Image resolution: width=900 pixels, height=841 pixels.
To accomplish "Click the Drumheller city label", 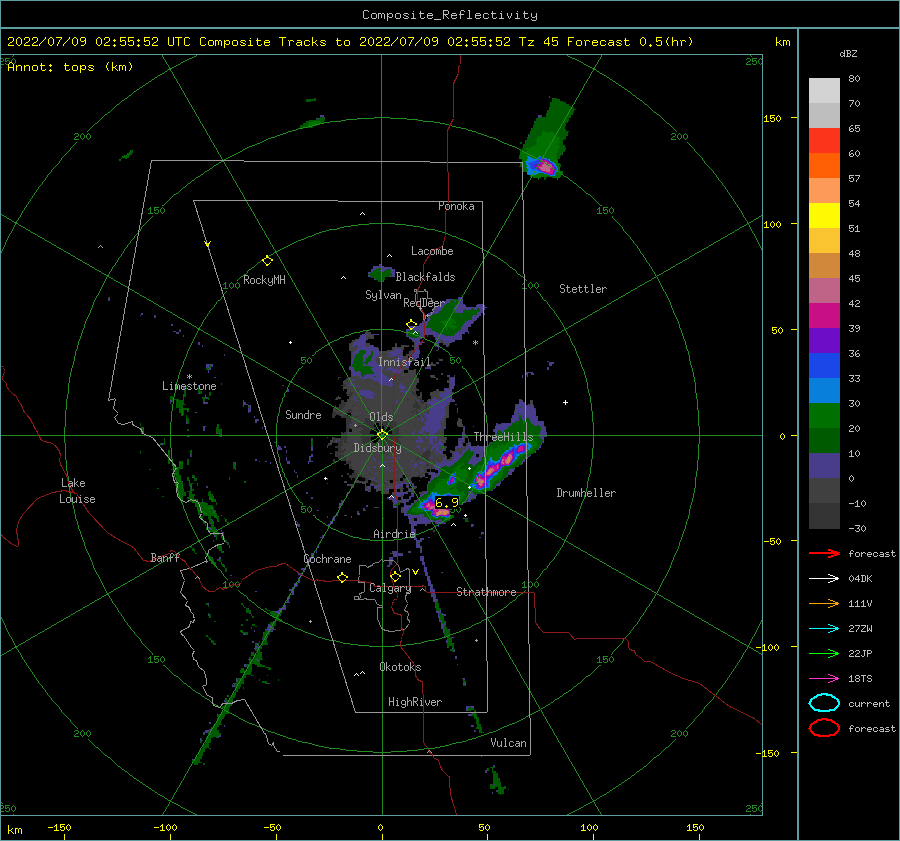I will pos(586,493).
